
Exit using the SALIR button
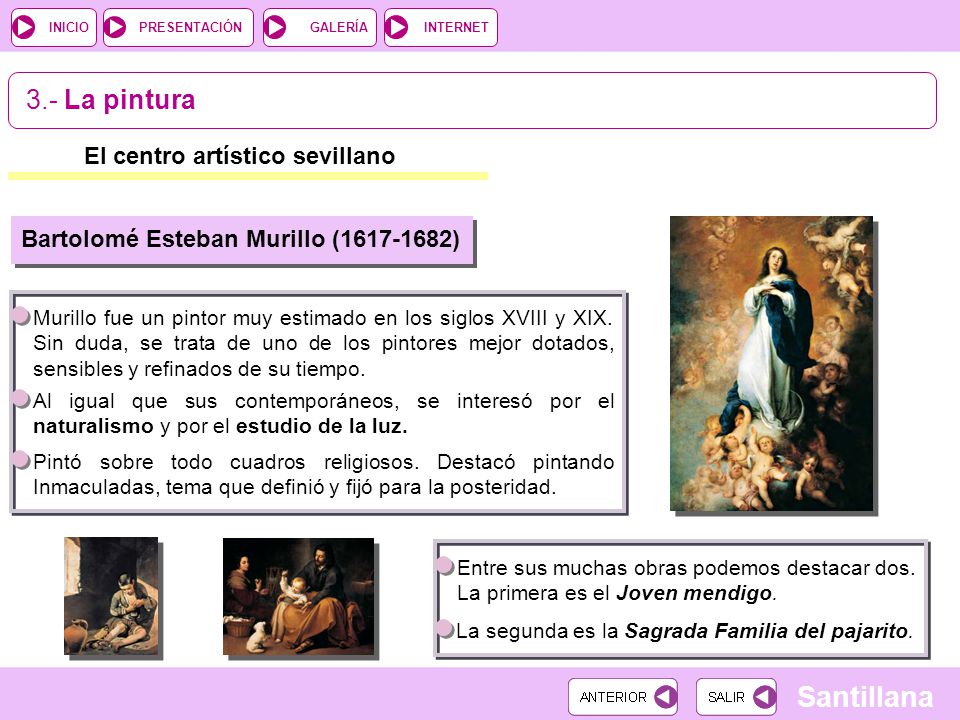pos(737,697)
